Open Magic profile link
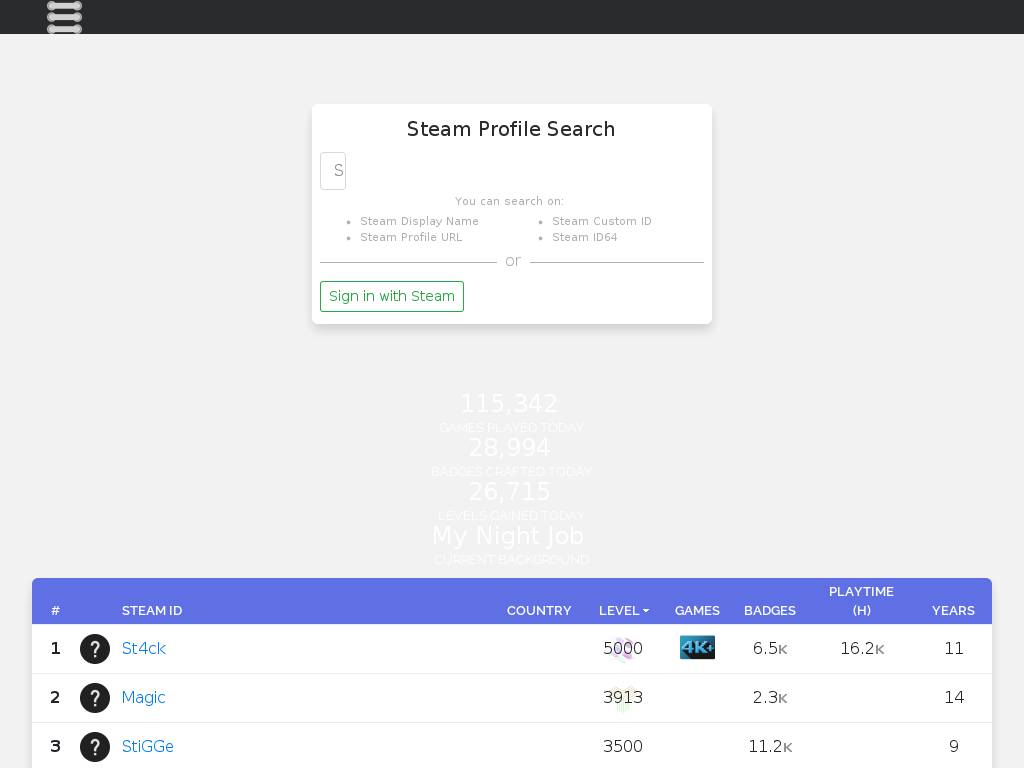Viewport: 1024px width, 768px height. pos(143,698)
